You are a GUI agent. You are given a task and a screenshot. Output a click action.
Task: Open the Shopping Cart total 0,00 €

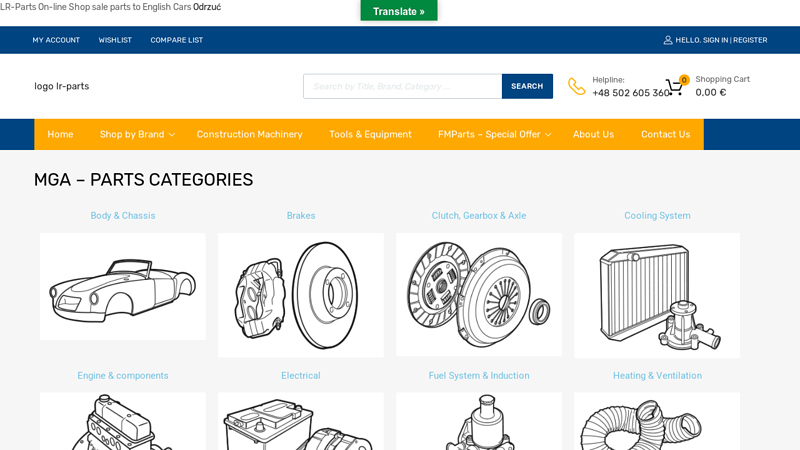click(x=710, y=92)
